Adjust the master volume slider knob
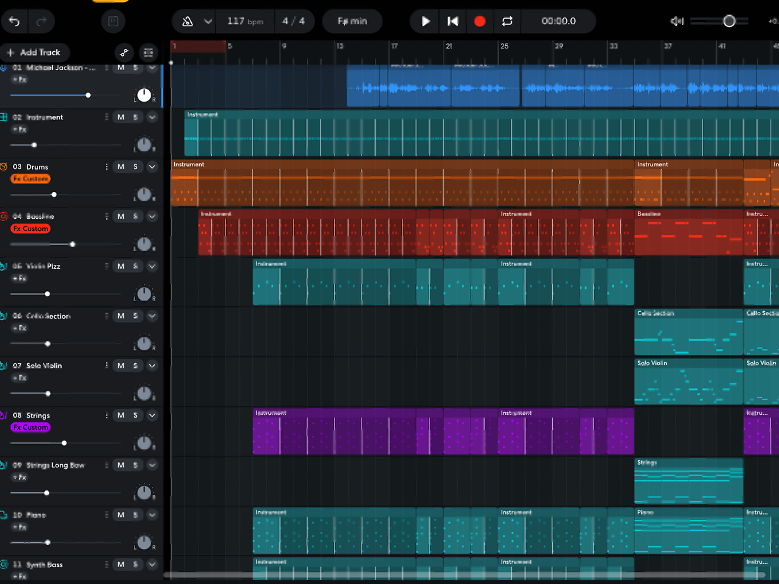779x584 pixels. (729, 21)
